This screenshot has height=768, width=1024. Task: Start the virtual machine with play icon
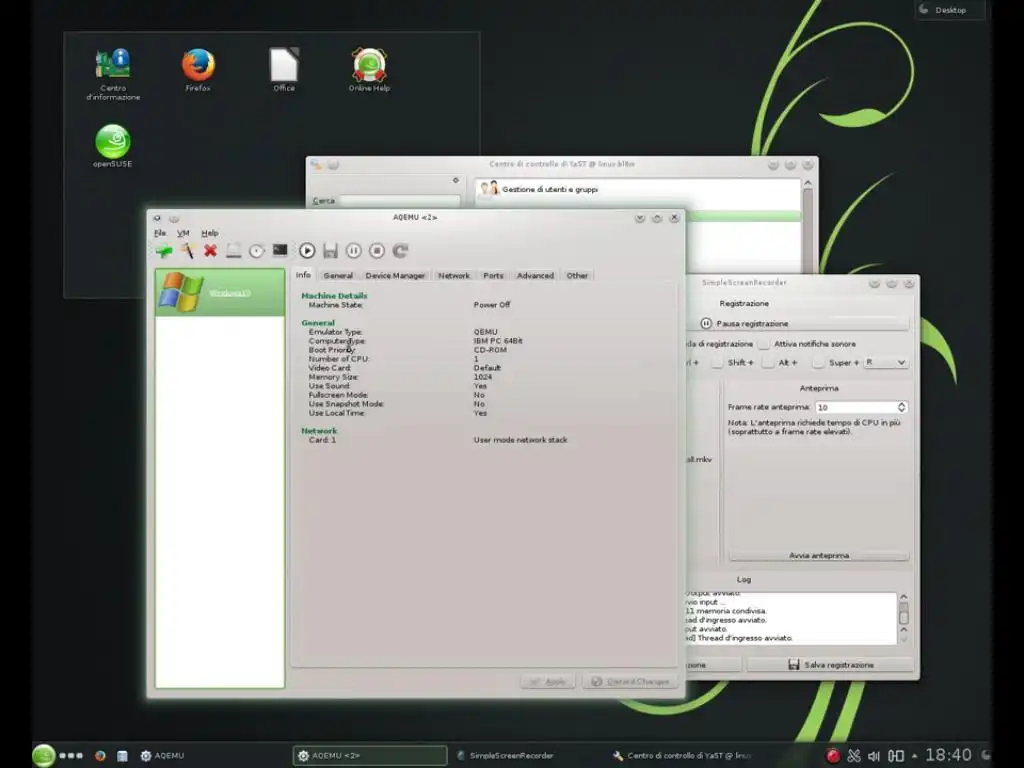click(307, 251)
